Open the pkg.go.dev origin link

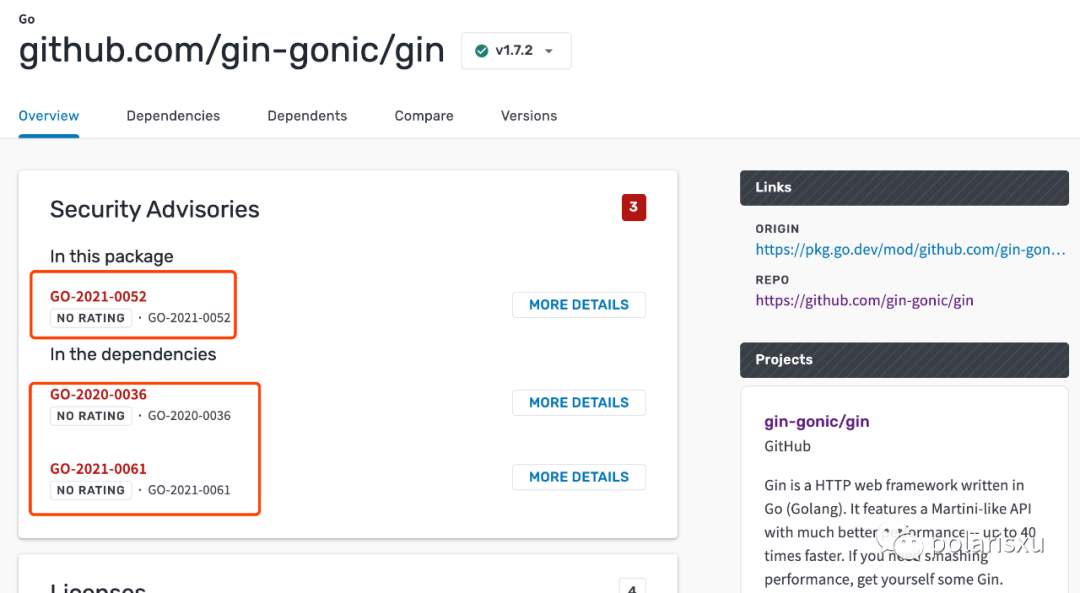click(910, 250)
